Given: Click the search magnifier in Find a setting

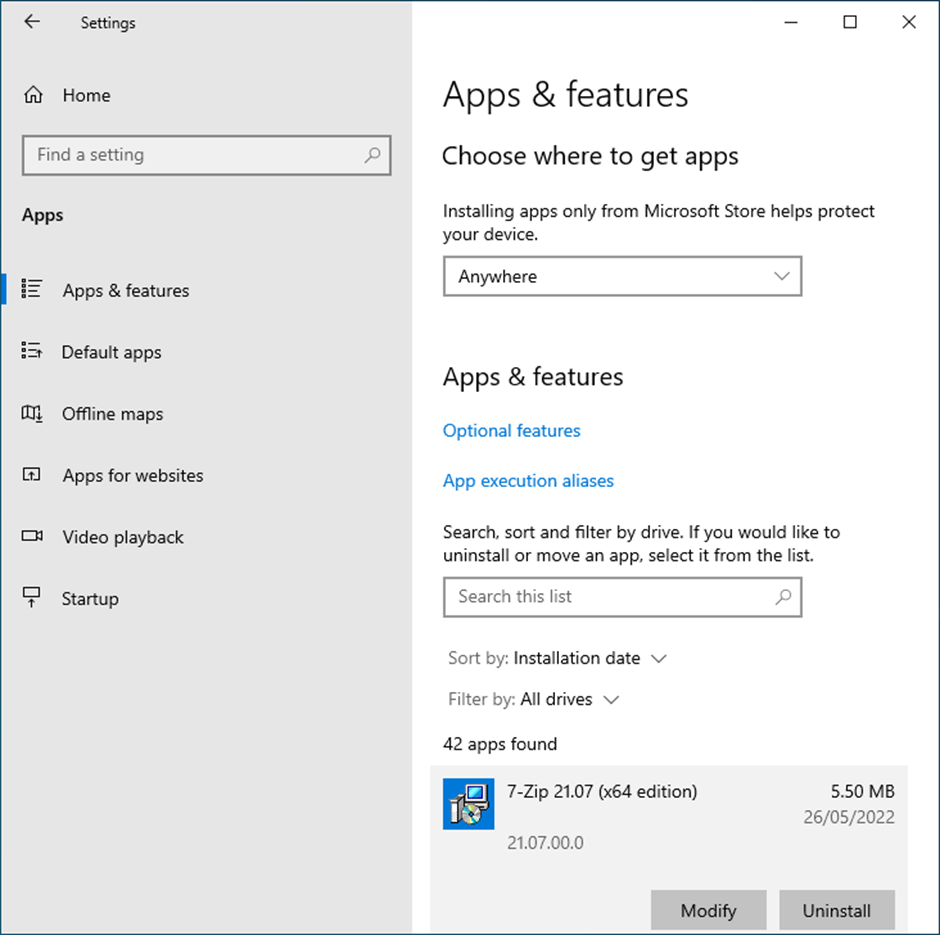Looking at the screenshot, I should (372, 155).
